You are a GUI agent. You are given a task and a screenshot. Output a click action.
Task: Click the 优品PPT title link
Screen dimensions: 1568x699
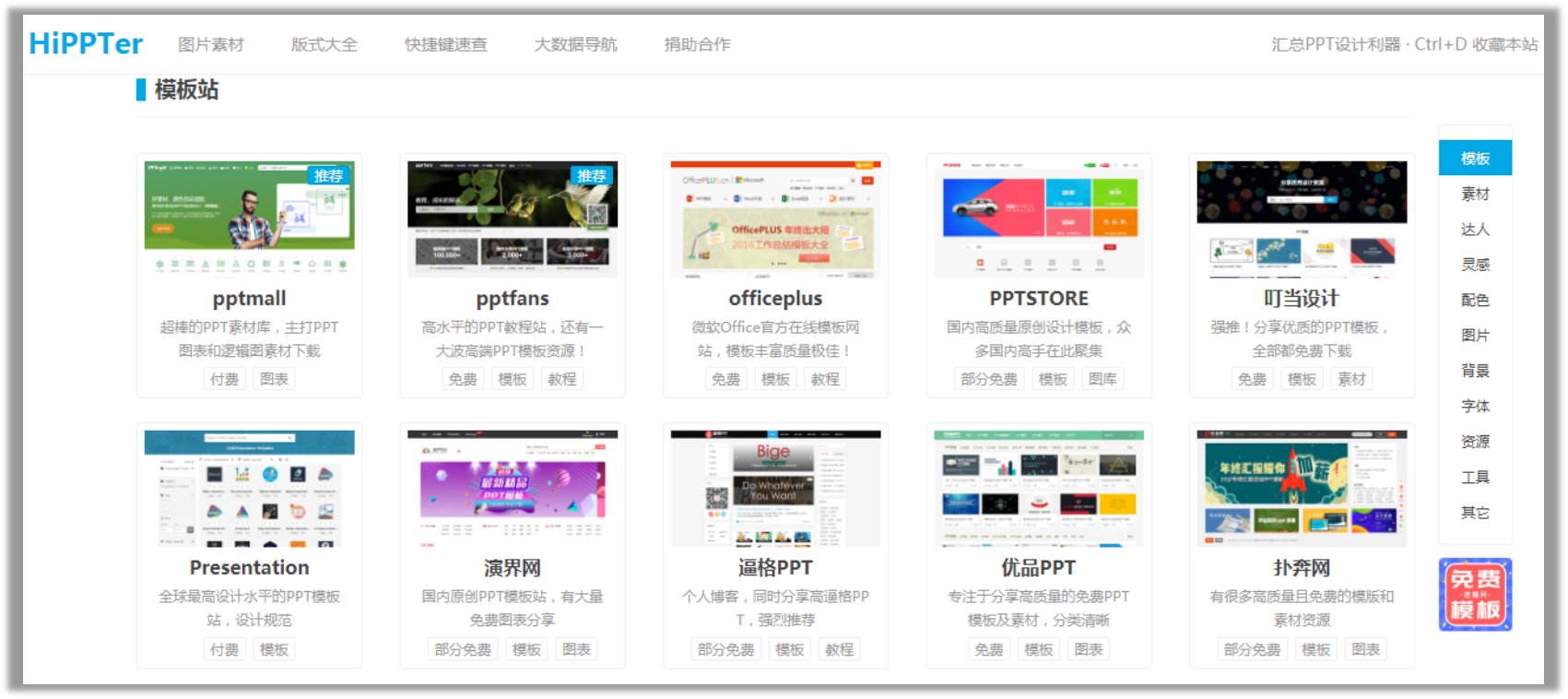[x=1039, y=568]
